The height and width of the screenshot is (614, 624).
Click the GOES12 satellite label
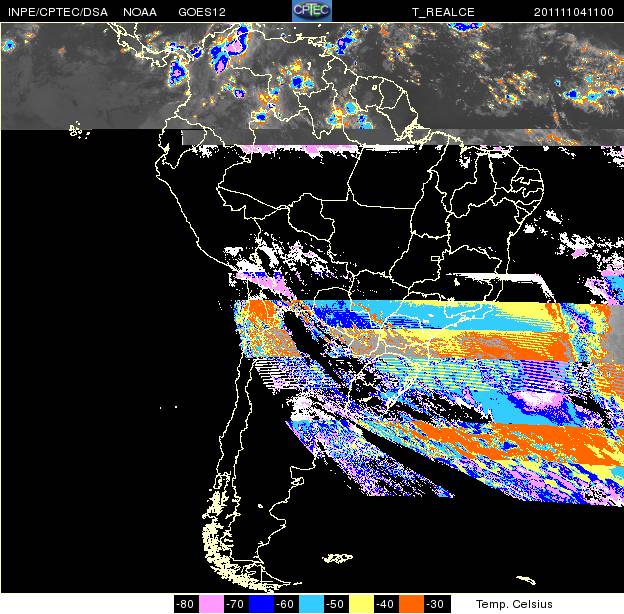point(202,12)
